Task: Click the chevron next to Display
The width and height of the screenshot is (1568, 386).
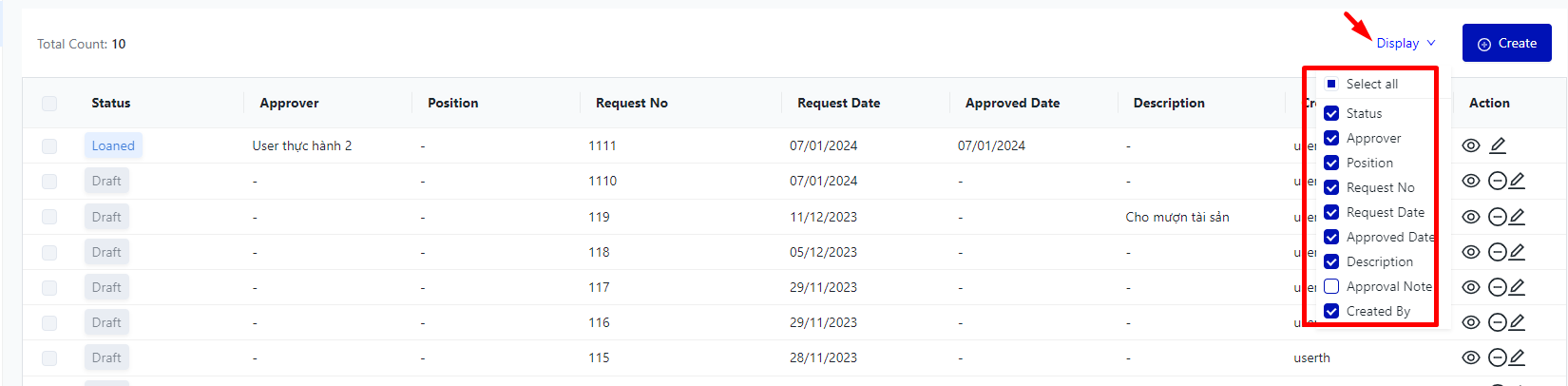Action: [x=1431, y=43]
